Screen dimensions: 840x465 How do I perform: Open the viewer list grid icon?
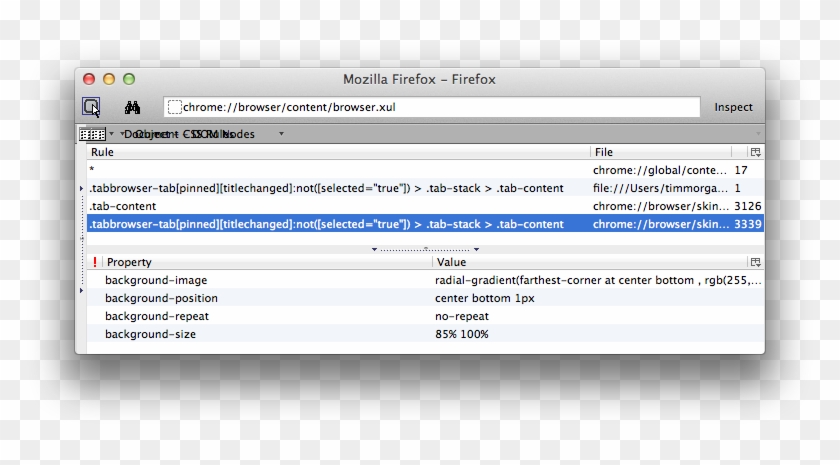(x=92, y=134)
